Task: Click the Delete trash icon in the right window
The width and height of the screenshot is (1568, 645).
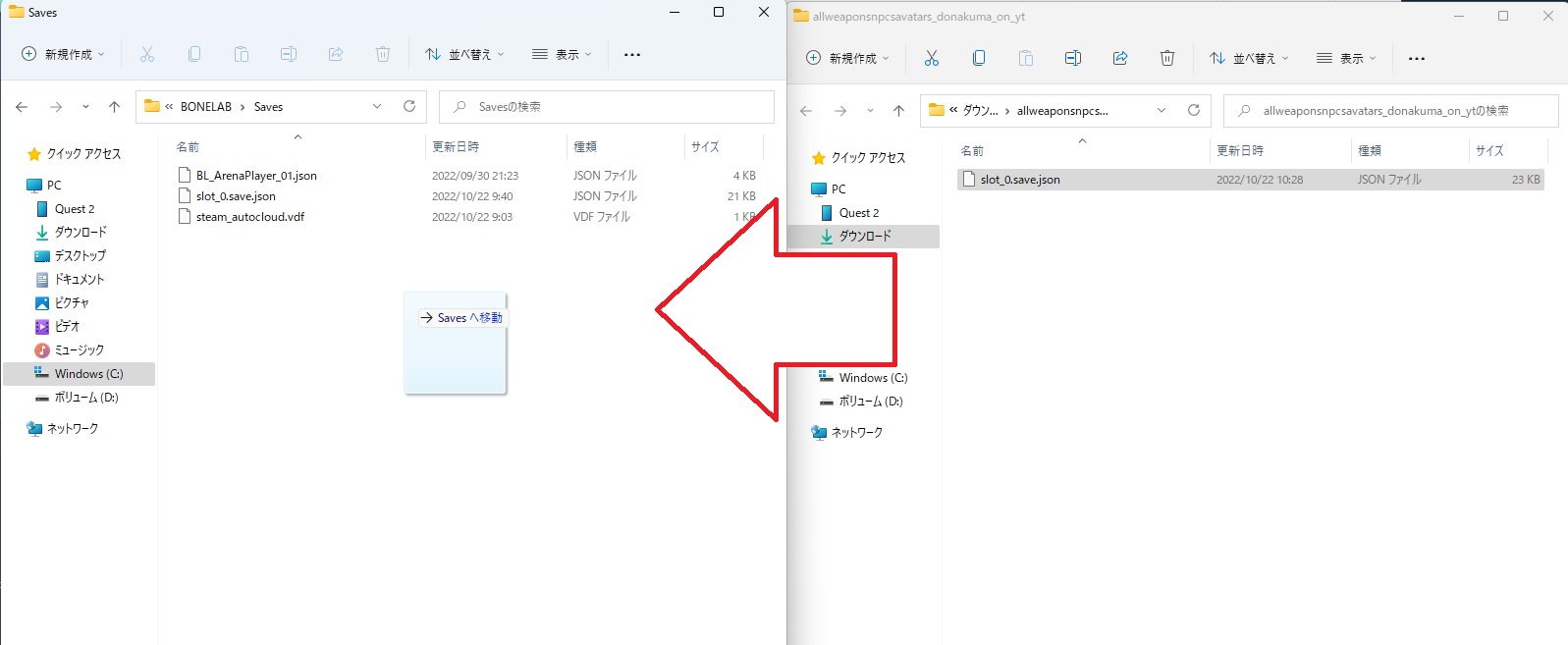Action: click(x=1166, y=59)
